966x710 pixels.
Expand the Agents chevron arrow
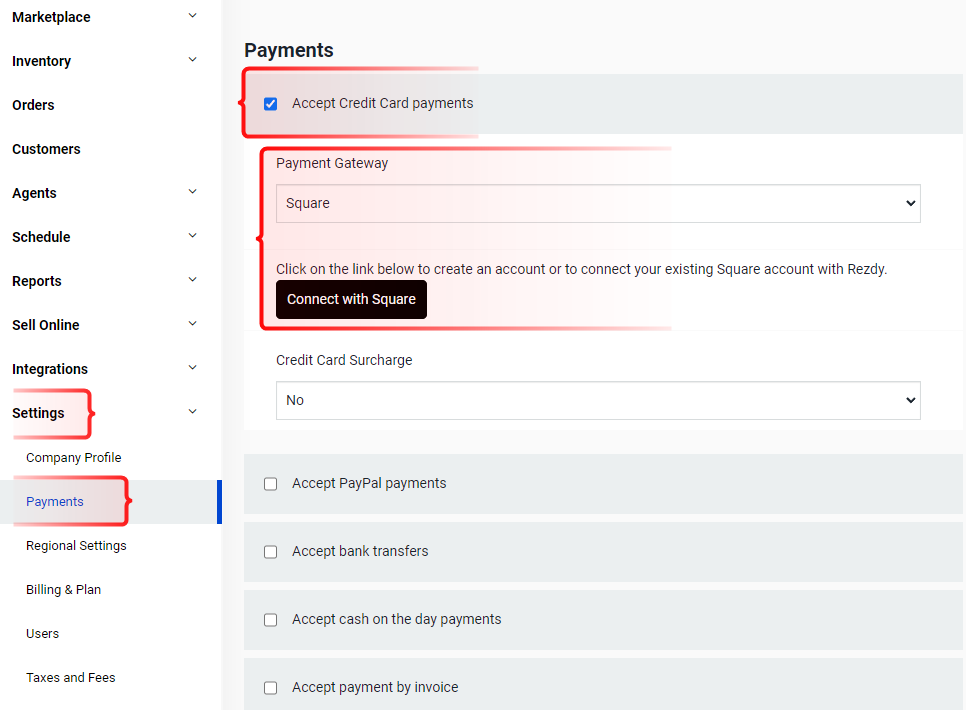(192, 192)
